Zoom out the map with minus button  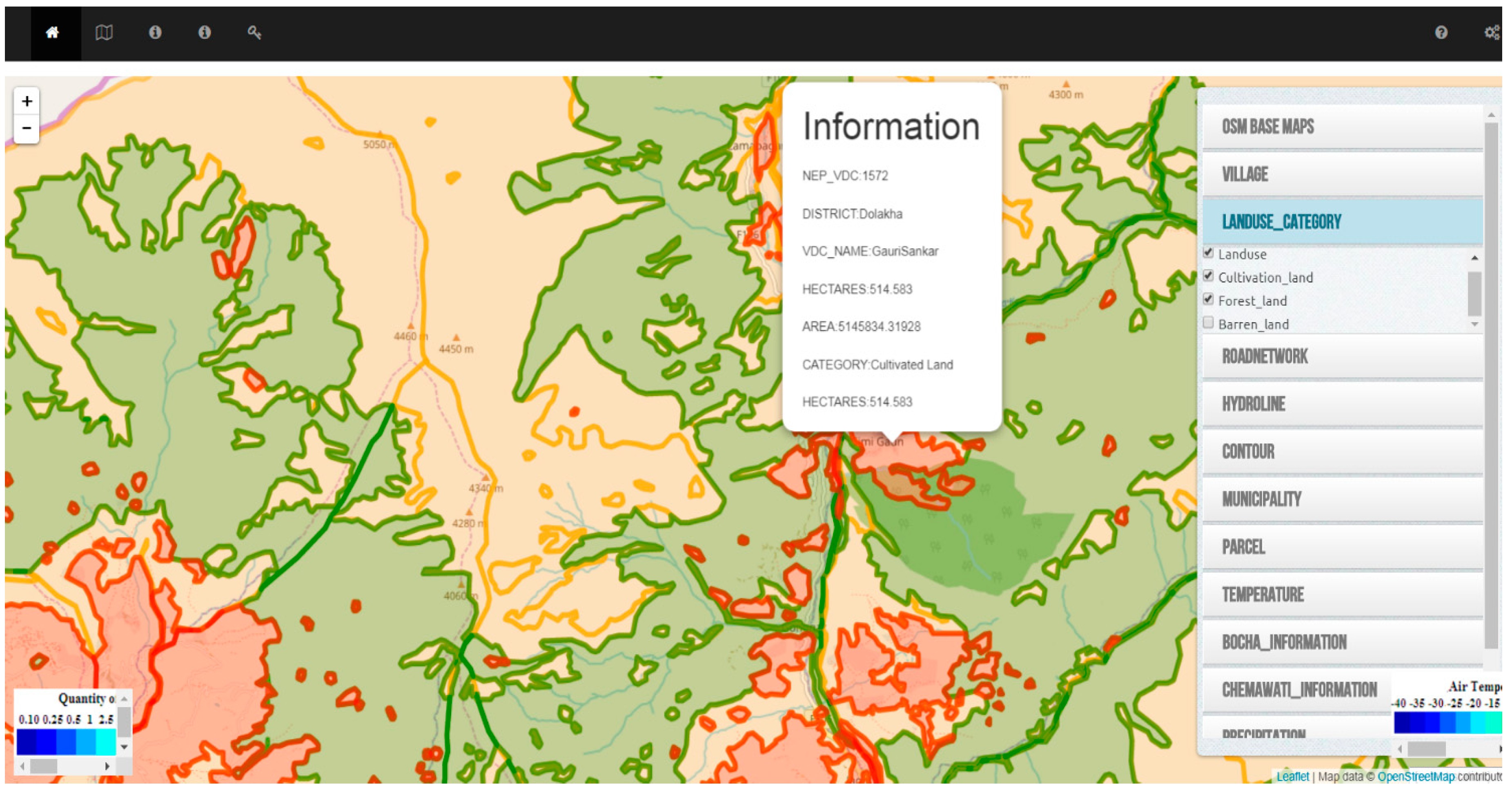(27, 128)
